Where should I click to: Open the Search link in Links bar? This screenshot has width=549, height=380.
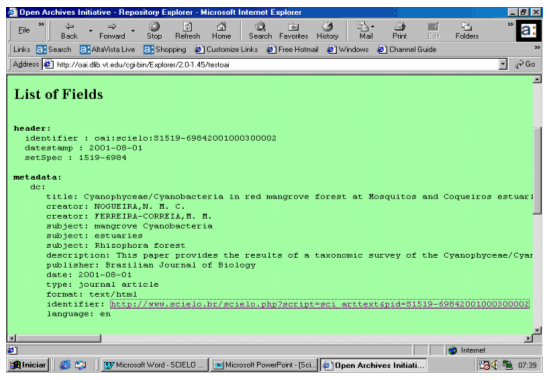(54, 49)
